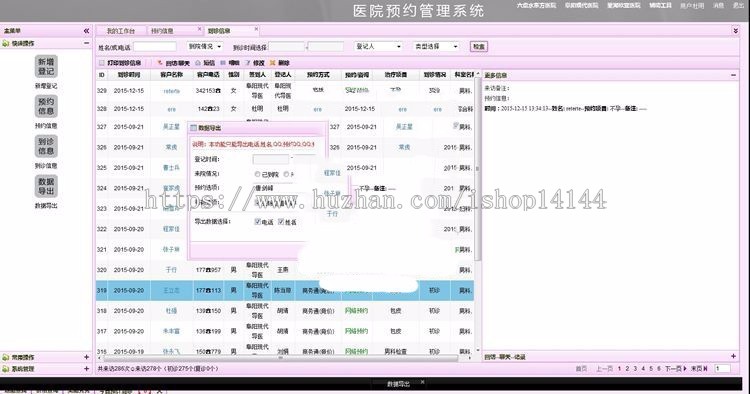Toggle the 姓名 checkbox in export dialog
Screen dimensions: 750x394
point(281,221)
